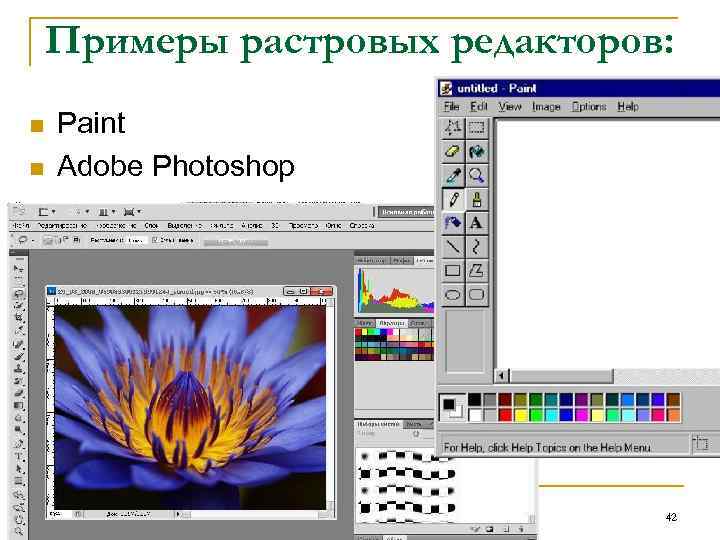Viewport: 720px width, 540px height.
Task: Select the Rectangle shape tool in Paint
Action: pos(453,271)
